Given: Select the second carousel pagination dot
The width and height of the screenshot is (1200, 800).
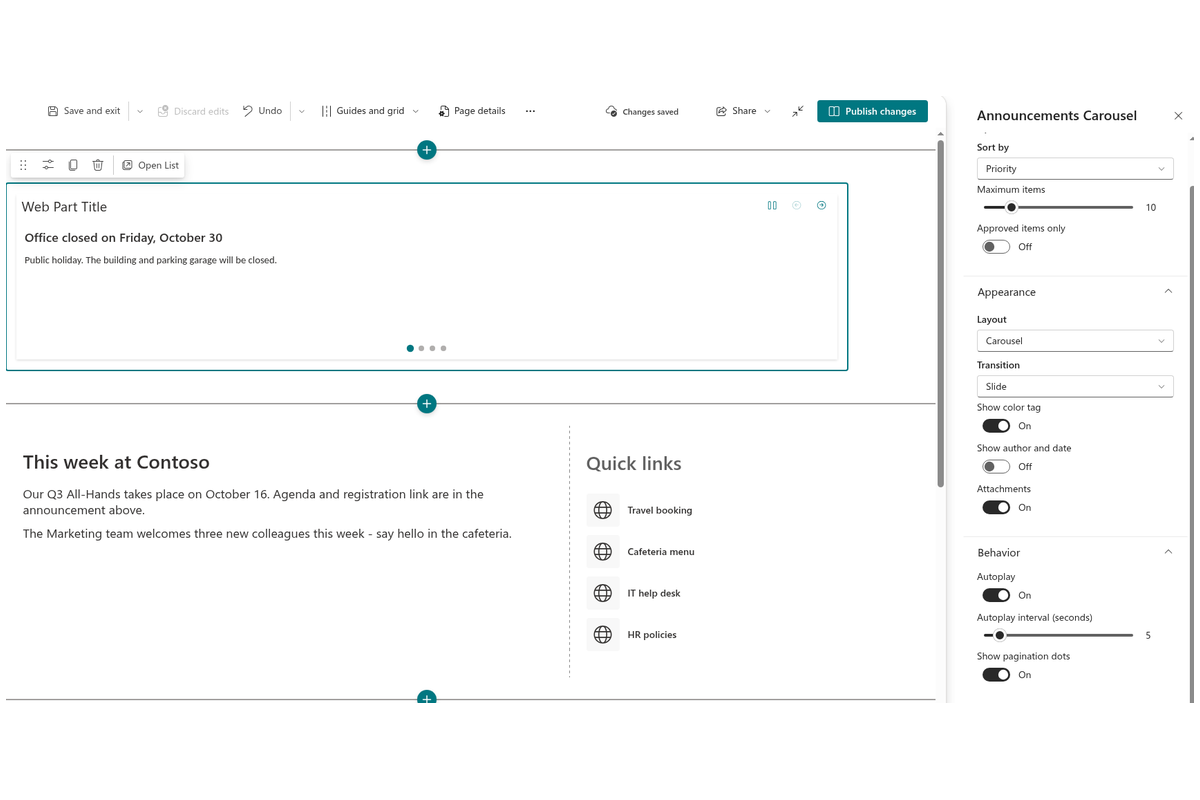Looking at the screenshot, I should (x=421, y=348).
